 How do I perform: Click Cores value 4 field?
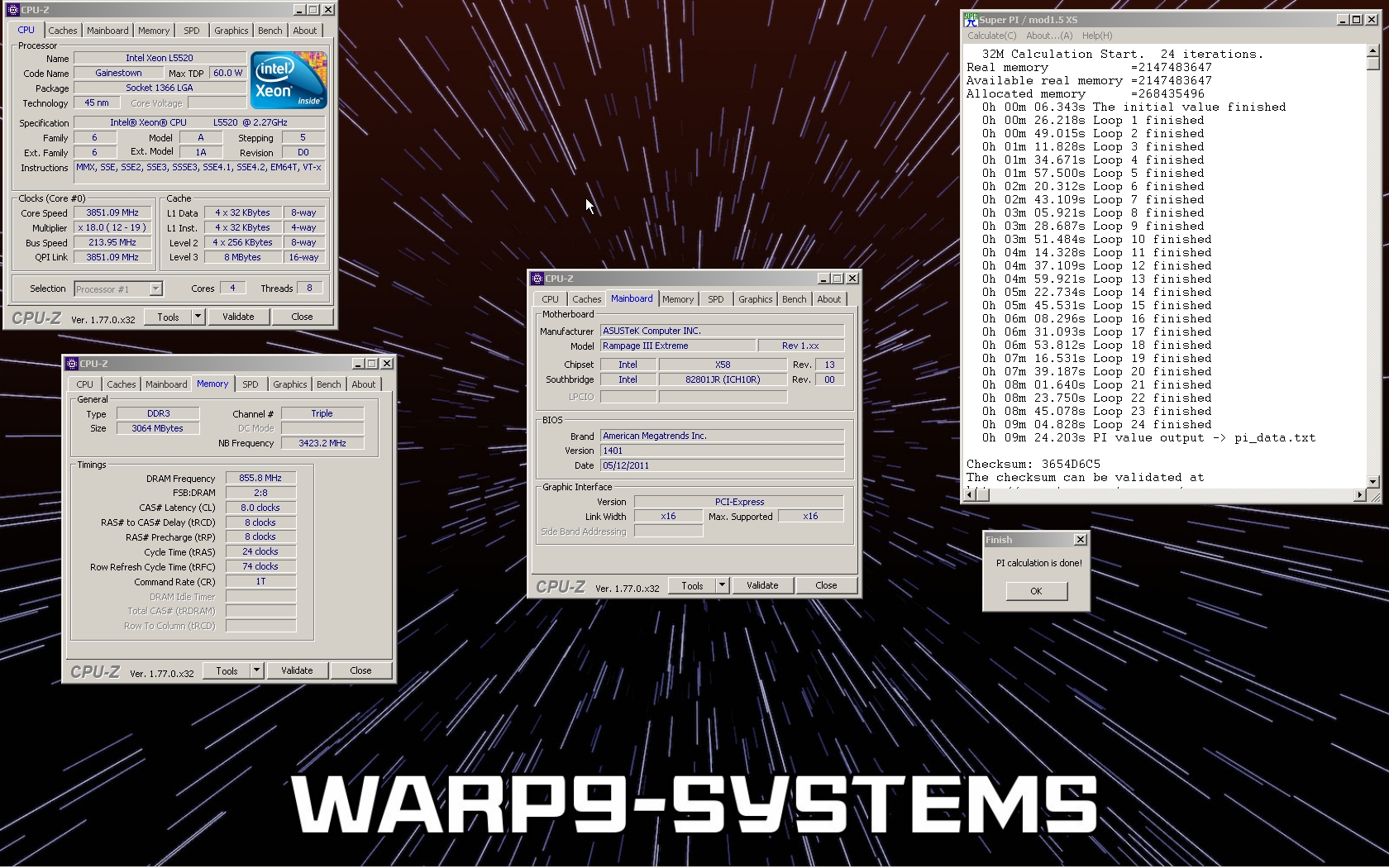coord(232,288)
